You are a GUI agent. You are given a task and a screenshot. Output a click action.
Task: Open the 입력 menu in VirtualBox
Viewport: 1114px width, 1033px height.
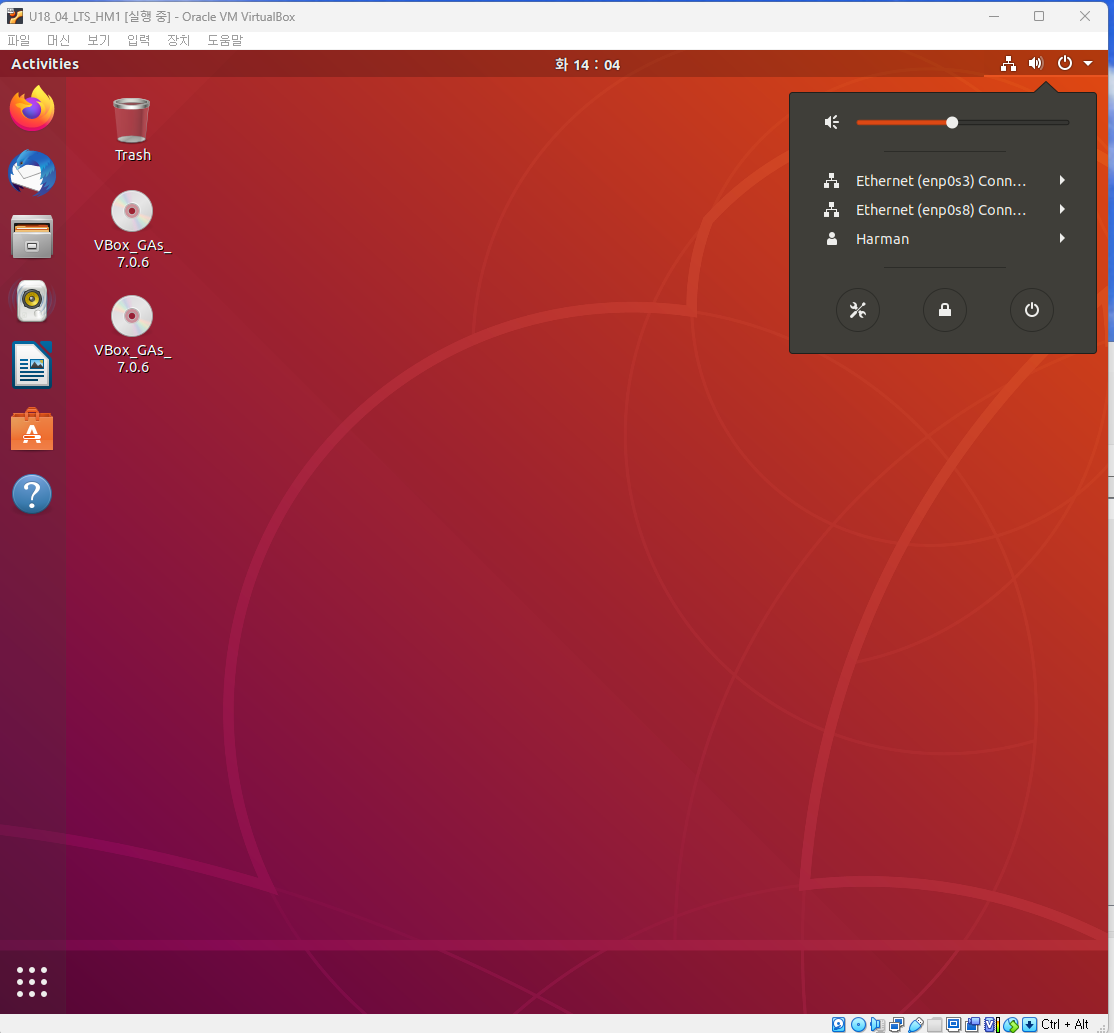point(139,40)
